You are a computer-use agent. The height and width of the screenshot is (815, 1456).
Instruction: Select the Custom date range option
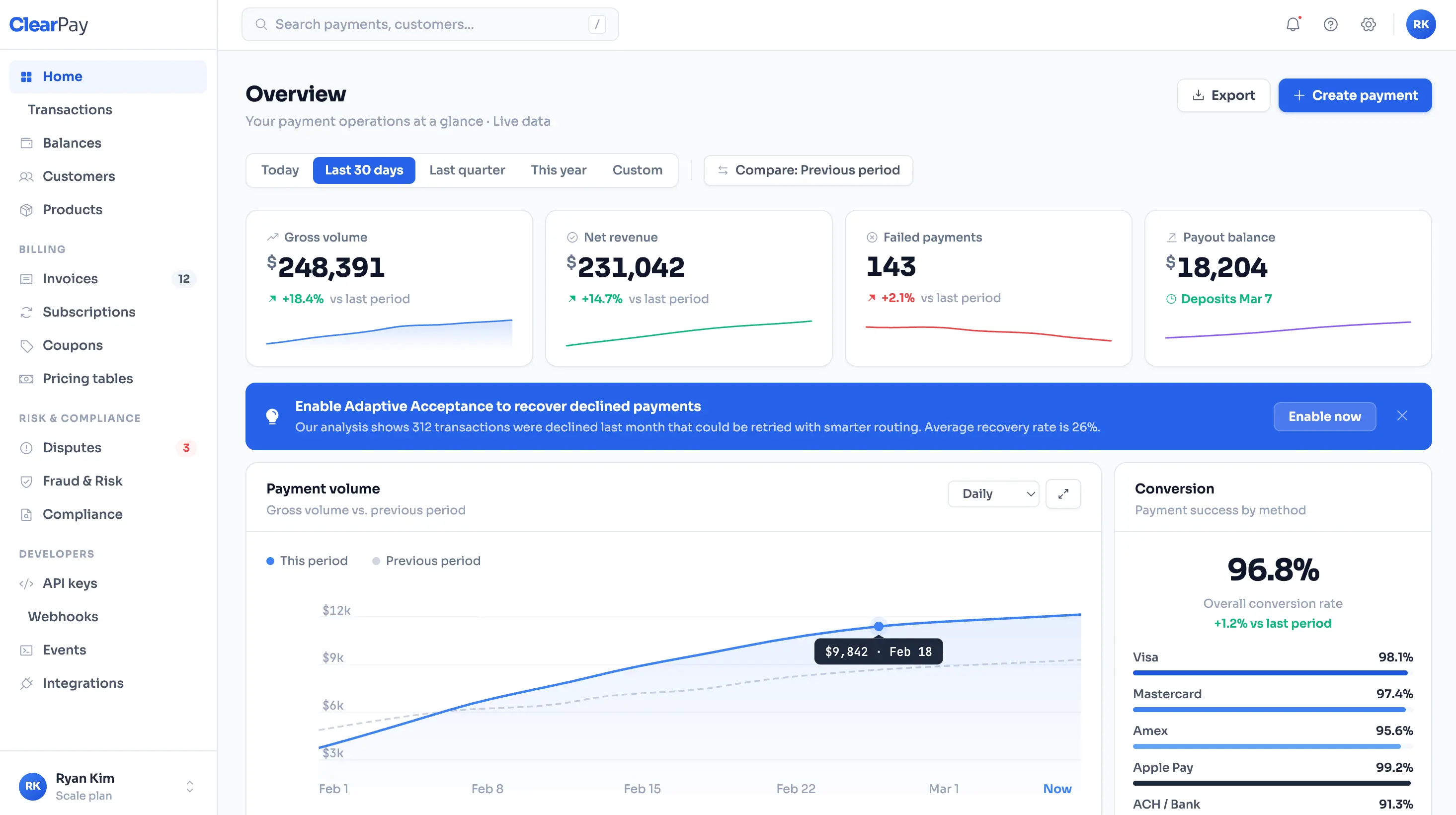click(x=637, y=170)
